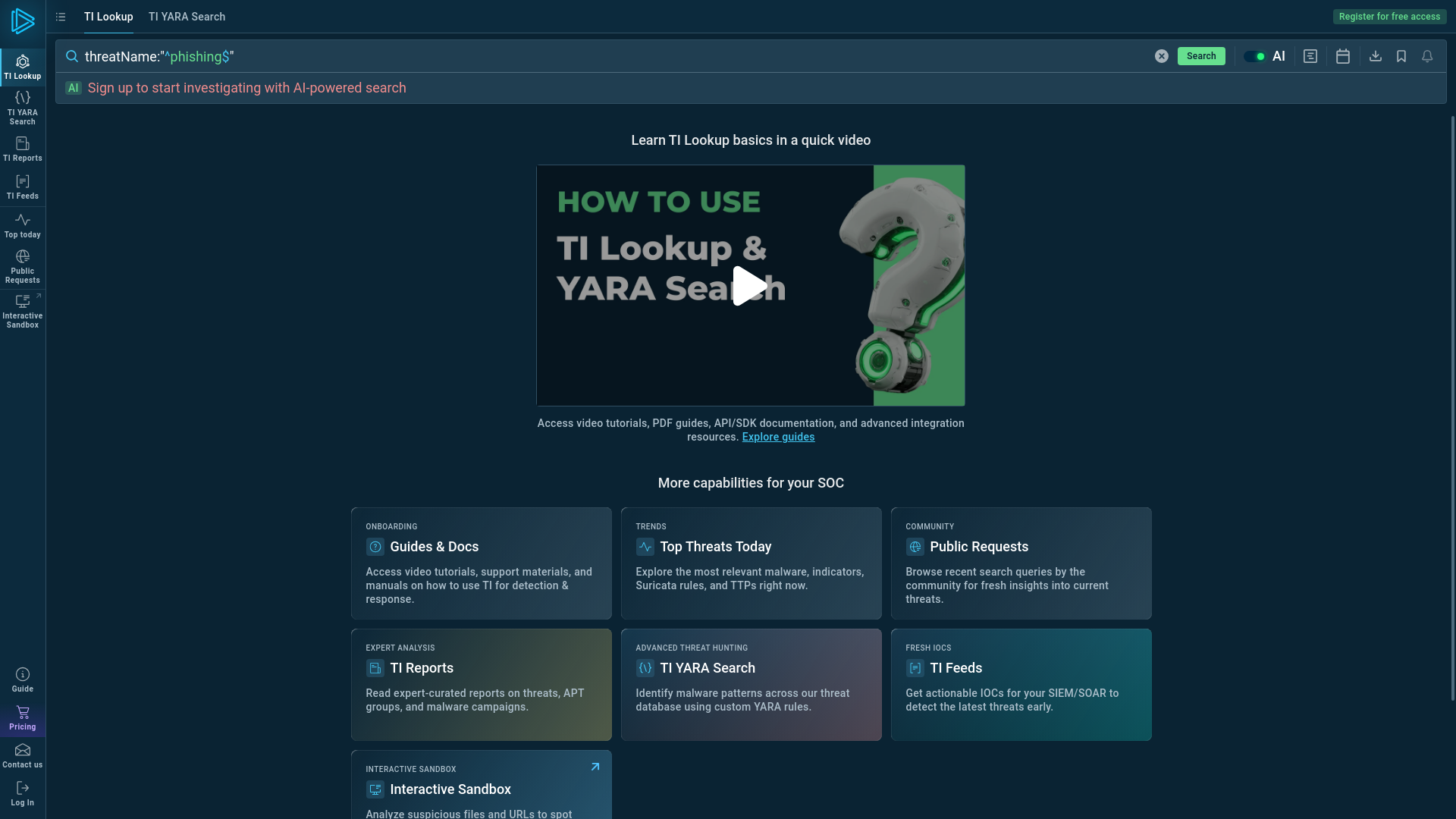This screenshot has width=1456, height=819.
Task: Switch to TI Lookup tab
Action: coord(108,17)
